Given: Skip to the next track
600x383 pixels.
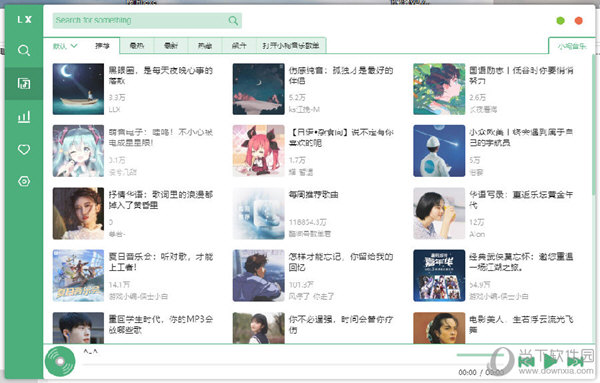Looking at the screenshot, I should [575, 362].
